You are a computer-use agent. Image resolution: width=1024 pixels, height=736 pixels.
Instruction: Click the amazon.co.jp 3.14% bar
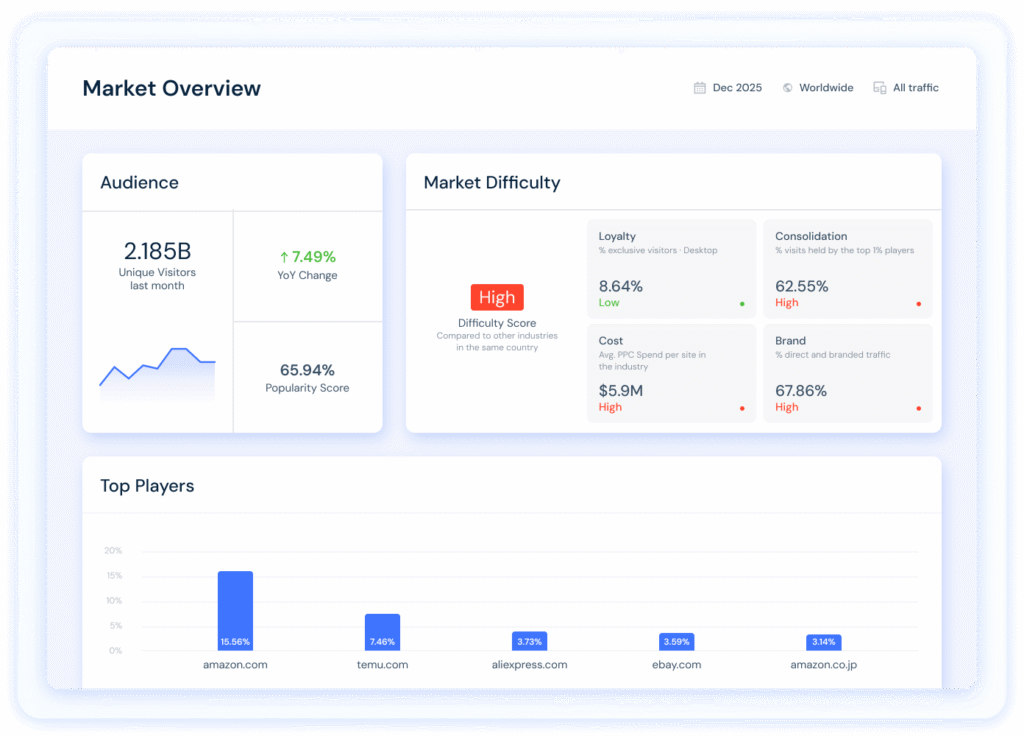(823, 642)
